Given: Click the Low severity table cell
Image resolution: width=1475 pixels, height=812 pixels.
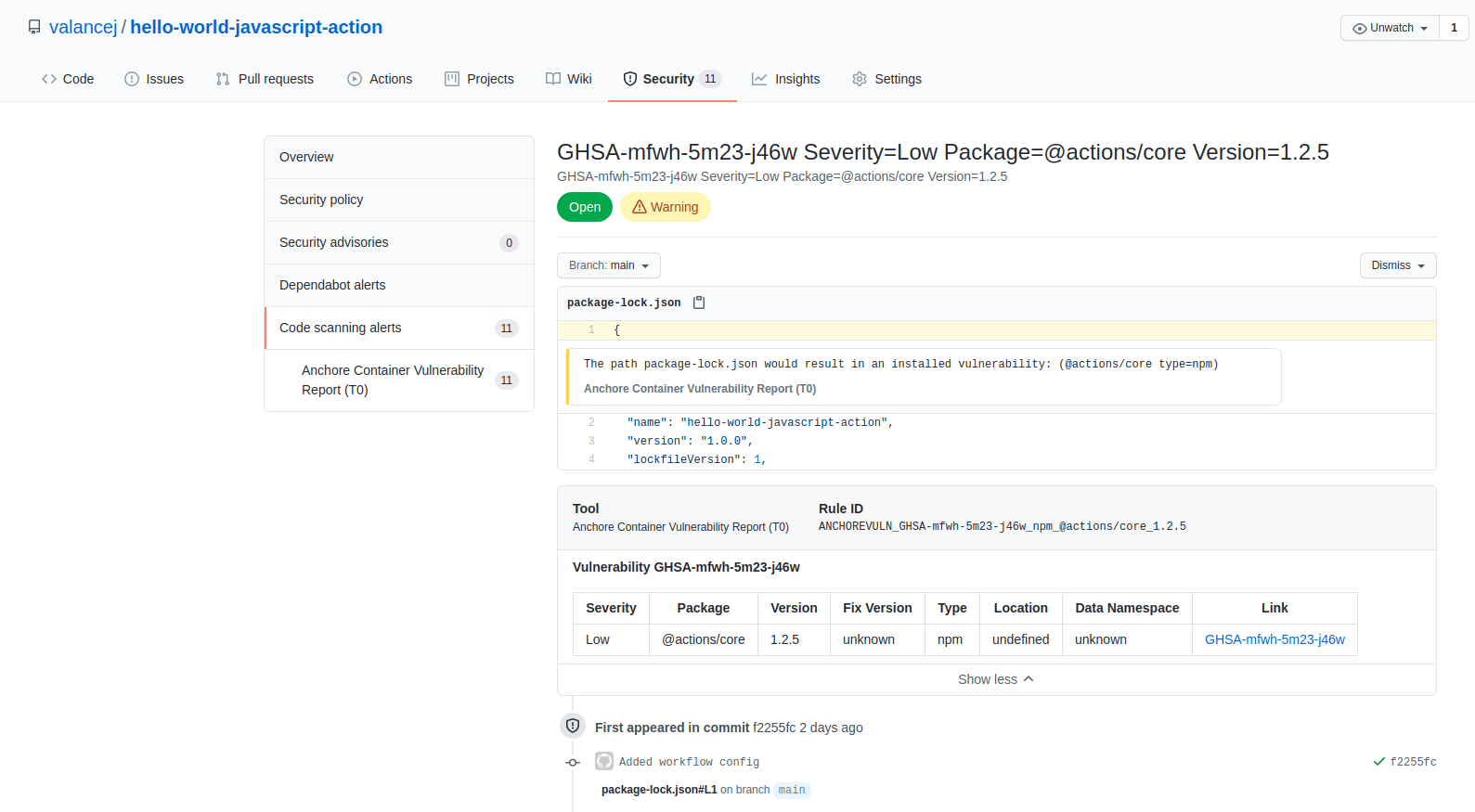Looking at the screenshot, I should point(611,639).
